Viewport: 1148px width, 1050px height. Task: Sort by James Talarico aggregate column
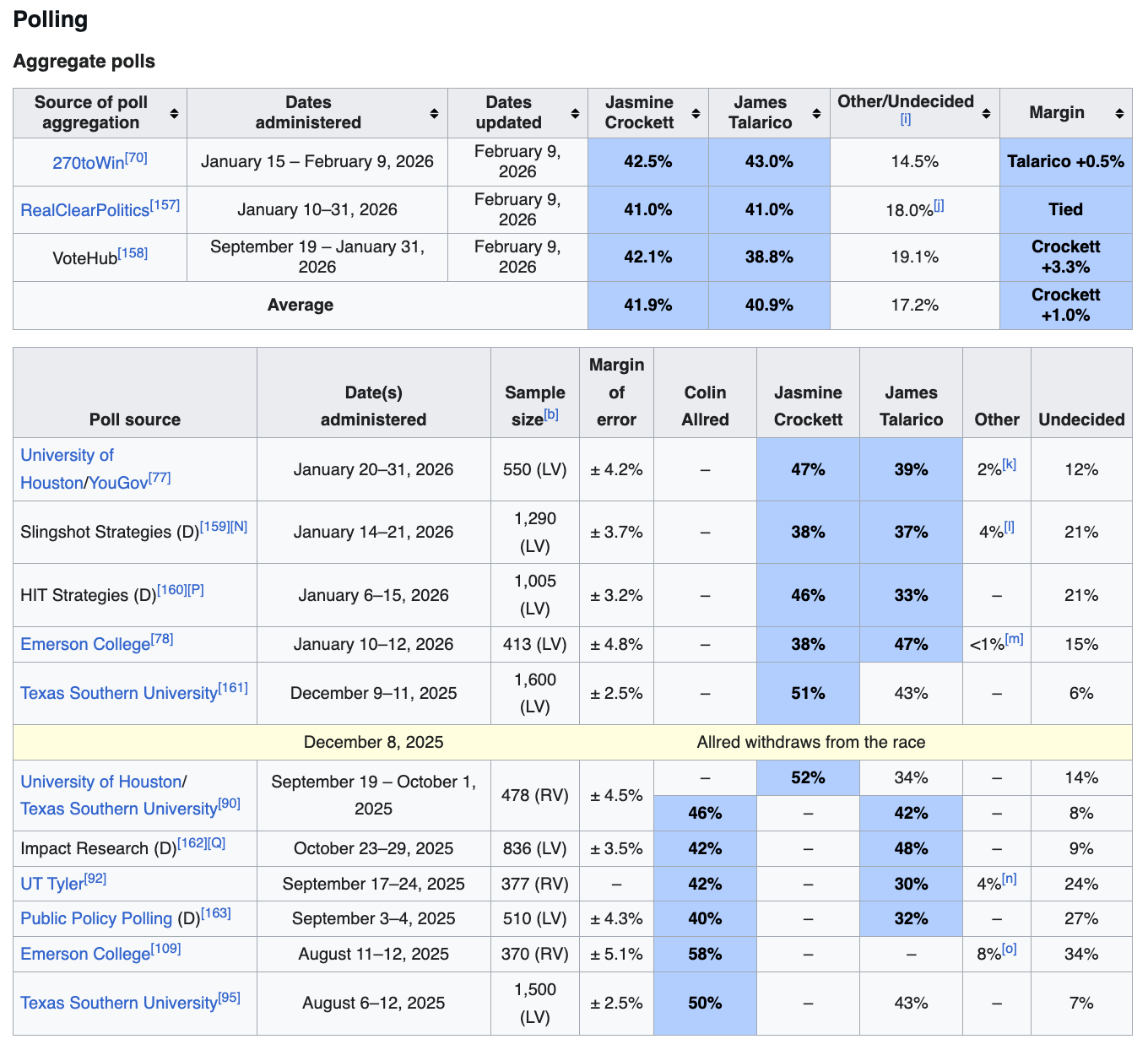[816, 113]
